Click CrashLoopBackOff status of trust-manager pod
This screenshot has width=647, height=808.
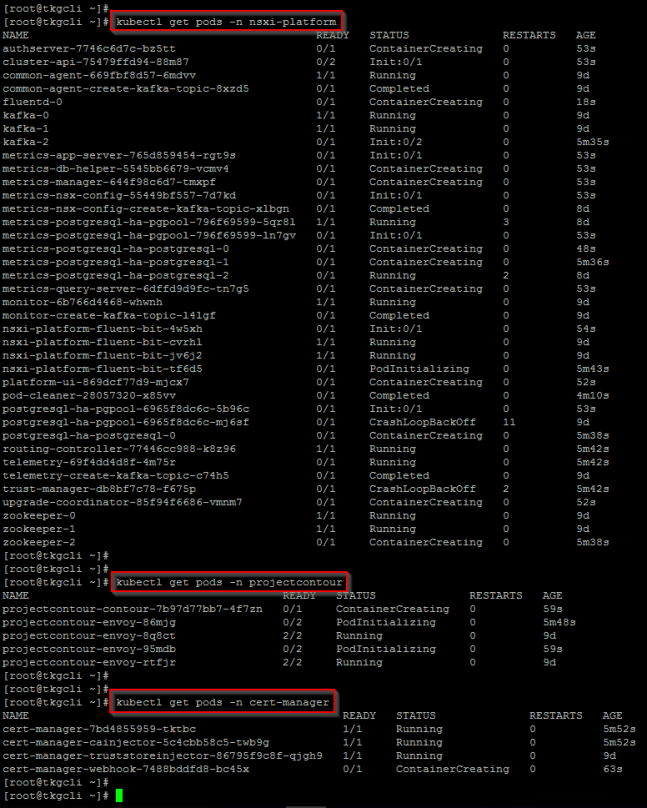(x=422, y=489)
